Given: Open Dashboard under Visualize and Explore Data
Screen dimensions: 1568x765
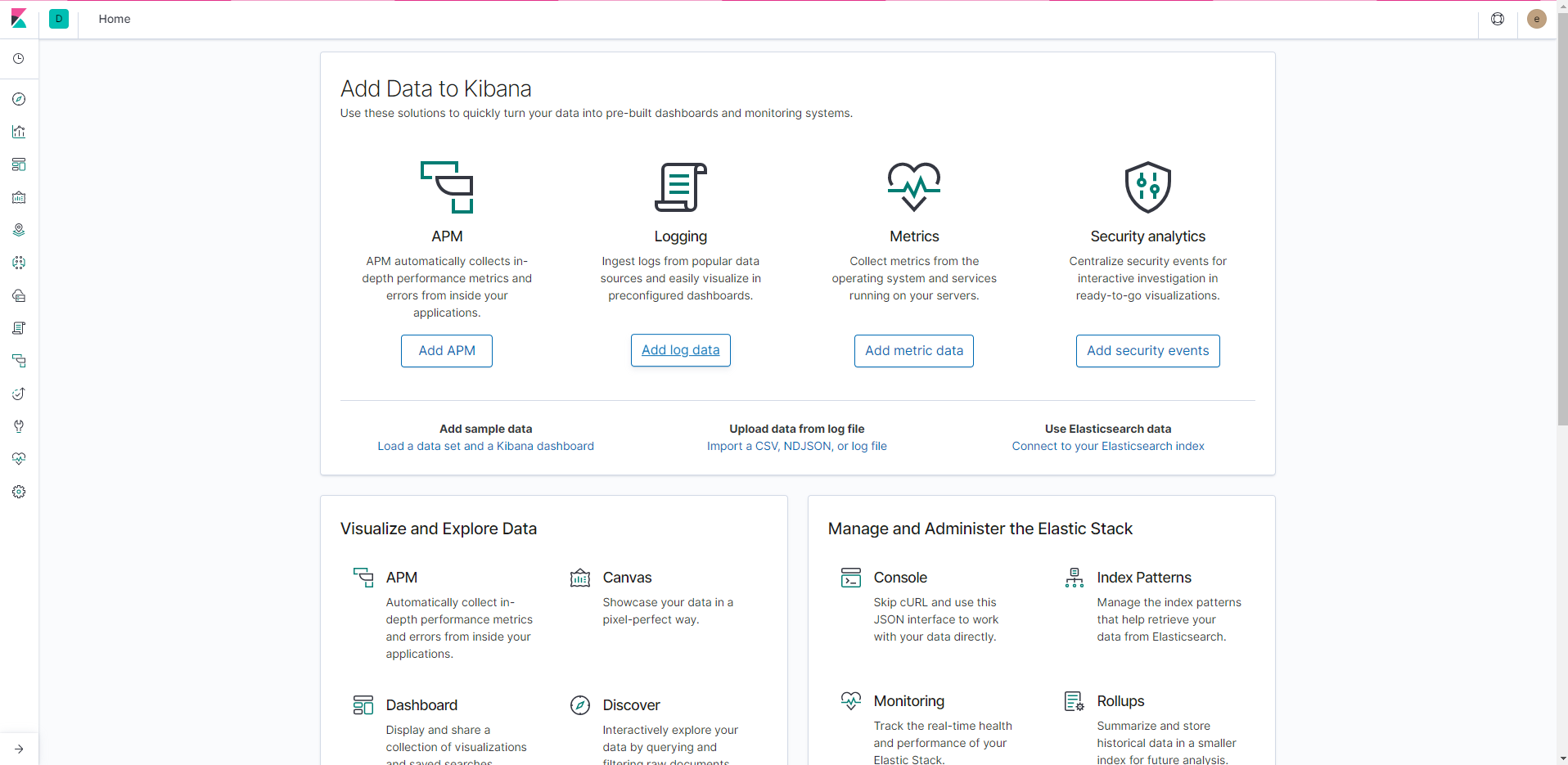Looking at the screenshot, I should point(421,705).
